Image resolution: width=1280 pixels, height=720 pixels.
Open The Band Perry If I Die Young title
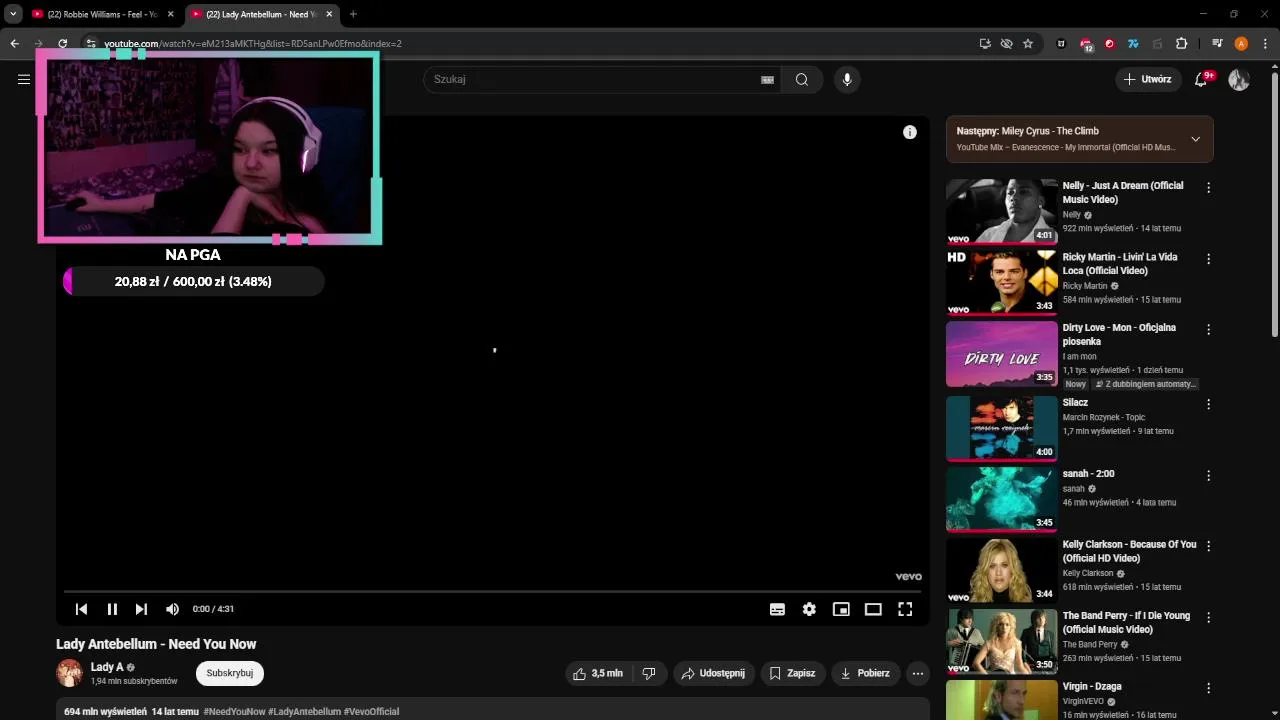tap(1126, 622)
